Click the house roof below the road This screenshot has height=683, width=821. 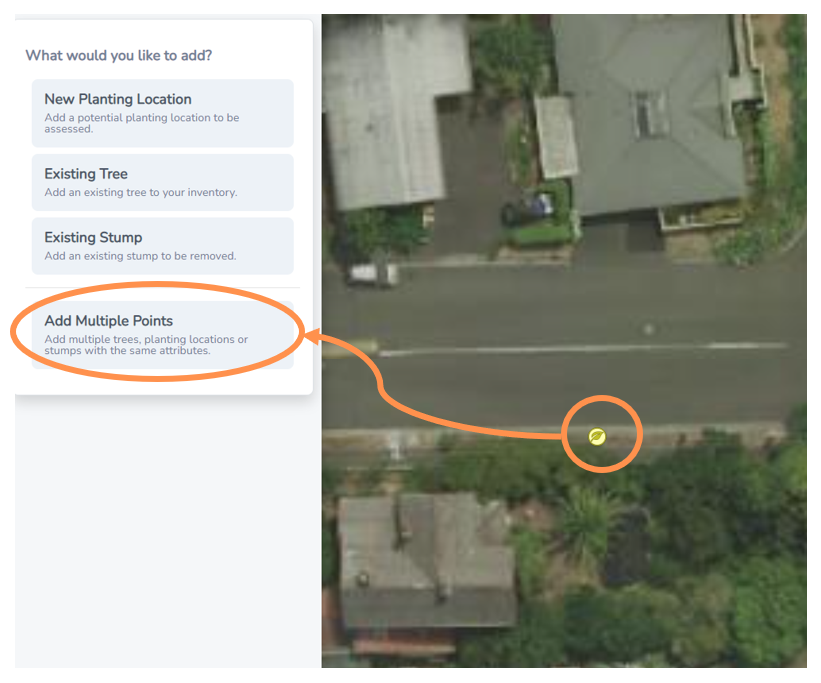(425, 560)
